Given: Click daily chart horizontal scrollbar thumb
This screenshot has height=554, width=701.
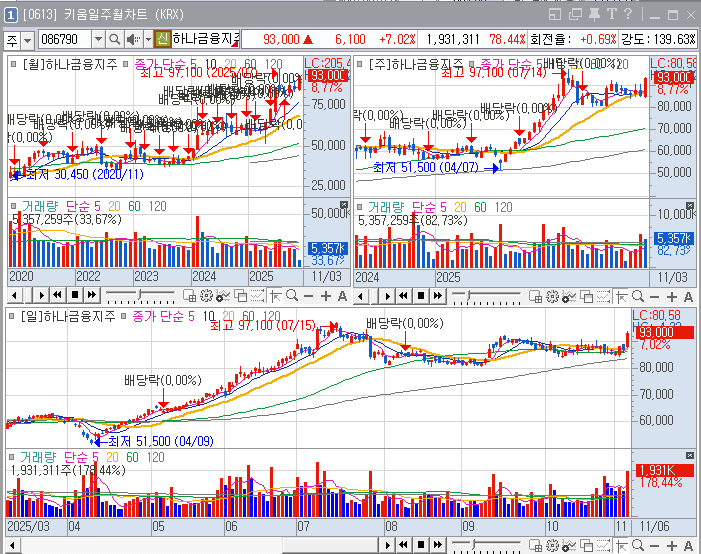Looking at the screenshot, I should pos(331,546).
